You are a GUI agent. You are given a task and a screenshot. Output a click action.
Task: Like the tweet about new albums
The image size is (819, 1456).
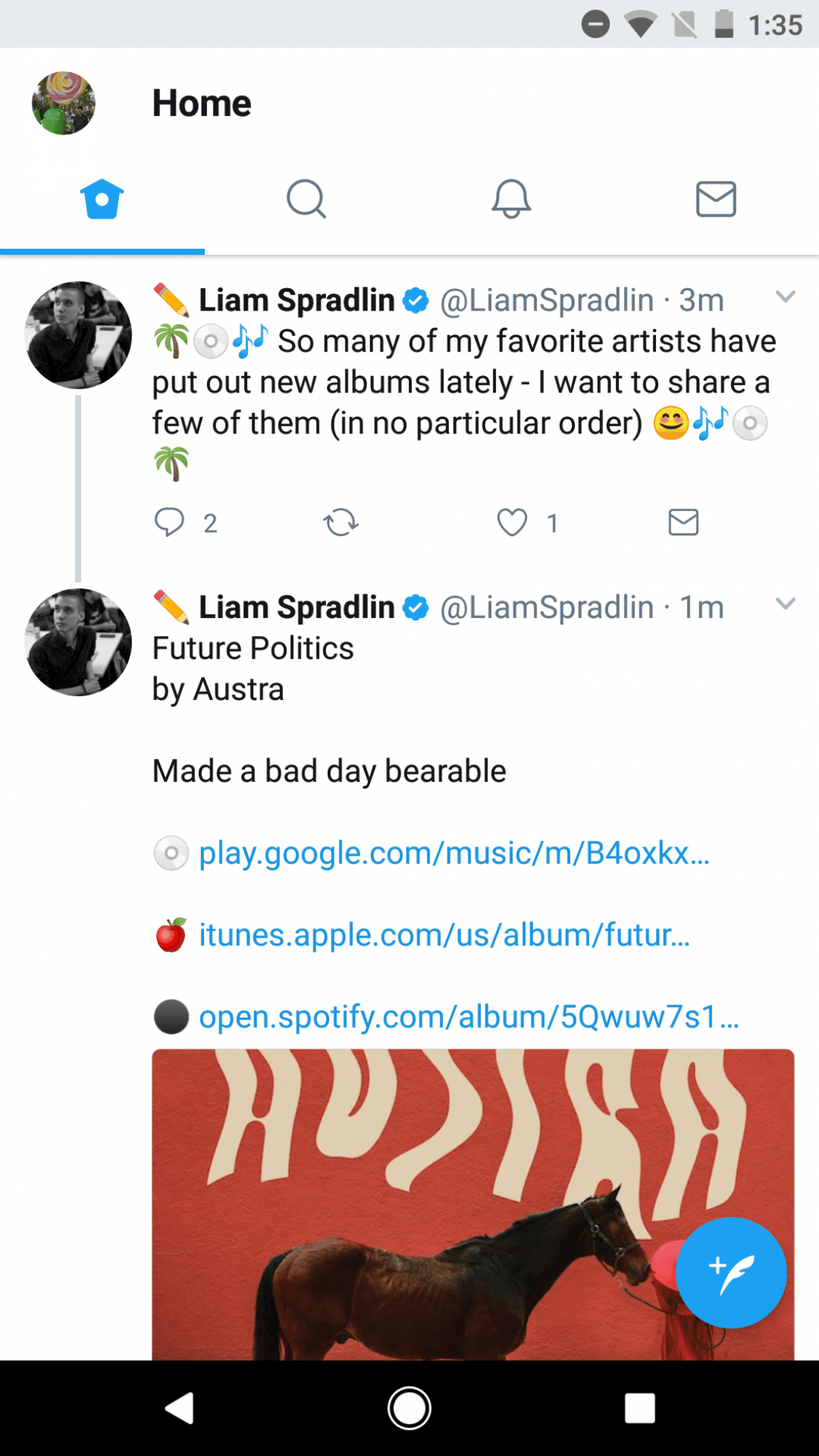pos(512,522)
